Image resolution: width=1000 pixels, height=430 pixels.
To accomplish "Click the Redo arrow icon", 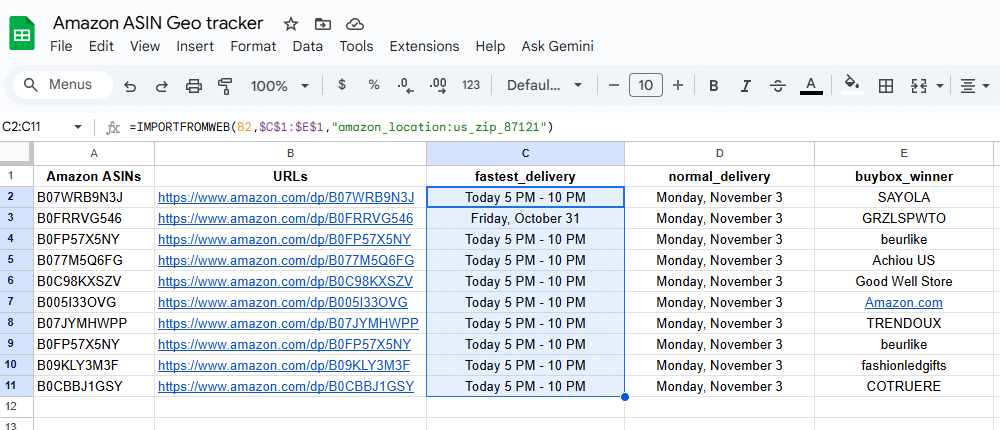I will tap(161, 86).
